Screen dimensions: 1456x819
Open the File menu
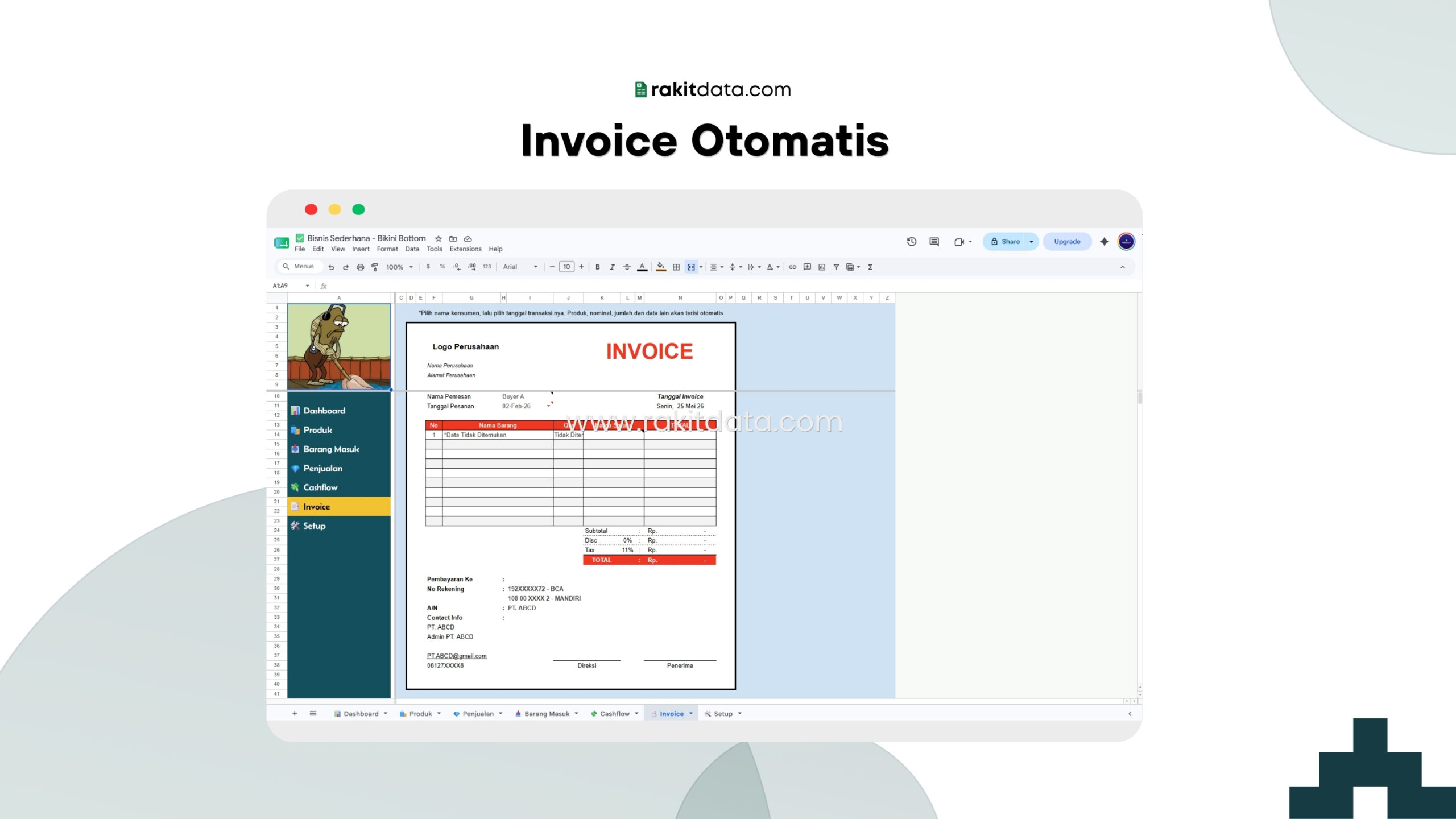click(300, 249)
